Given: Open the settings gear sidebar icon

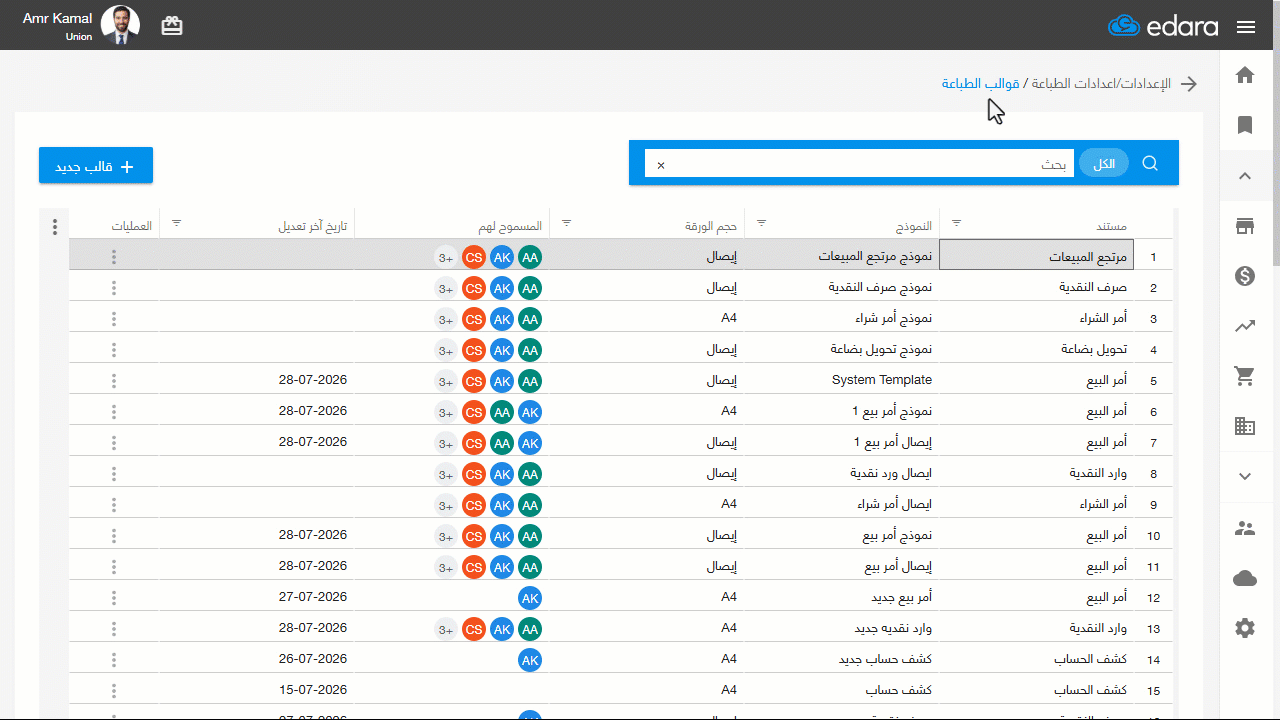Looking at the screenshot, I should 1245,628.
